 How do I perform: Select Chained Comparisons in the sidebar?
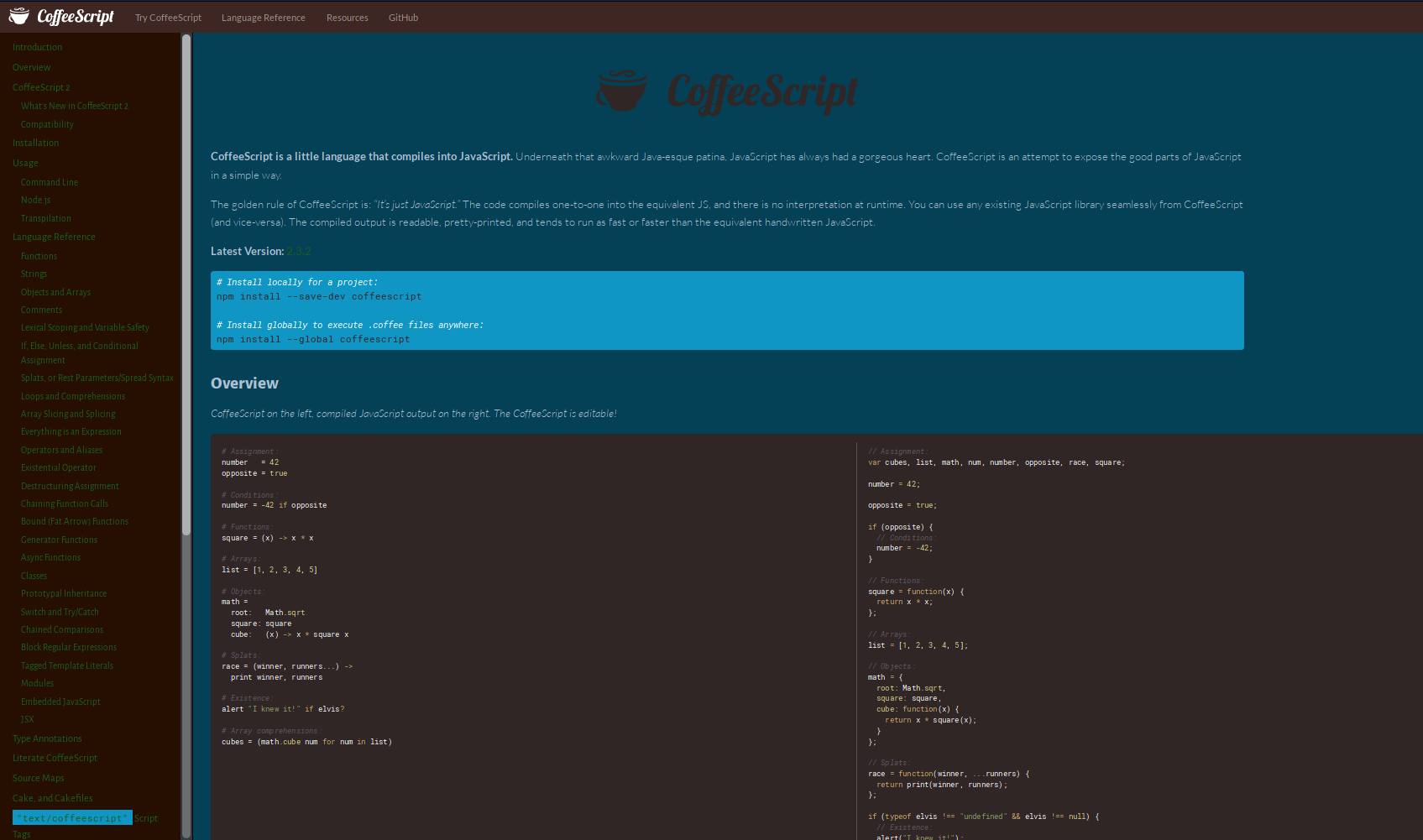point(62,629)
